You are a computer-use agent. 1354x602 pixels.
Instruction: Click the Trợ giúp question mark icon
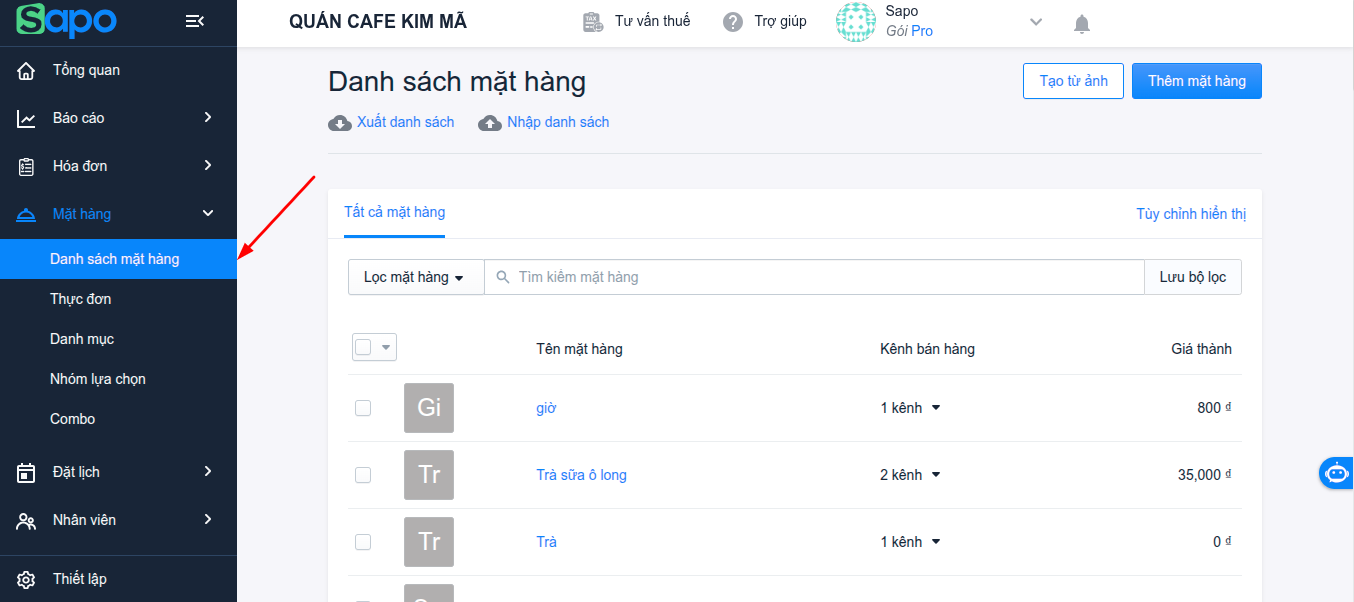click(733, 22)
